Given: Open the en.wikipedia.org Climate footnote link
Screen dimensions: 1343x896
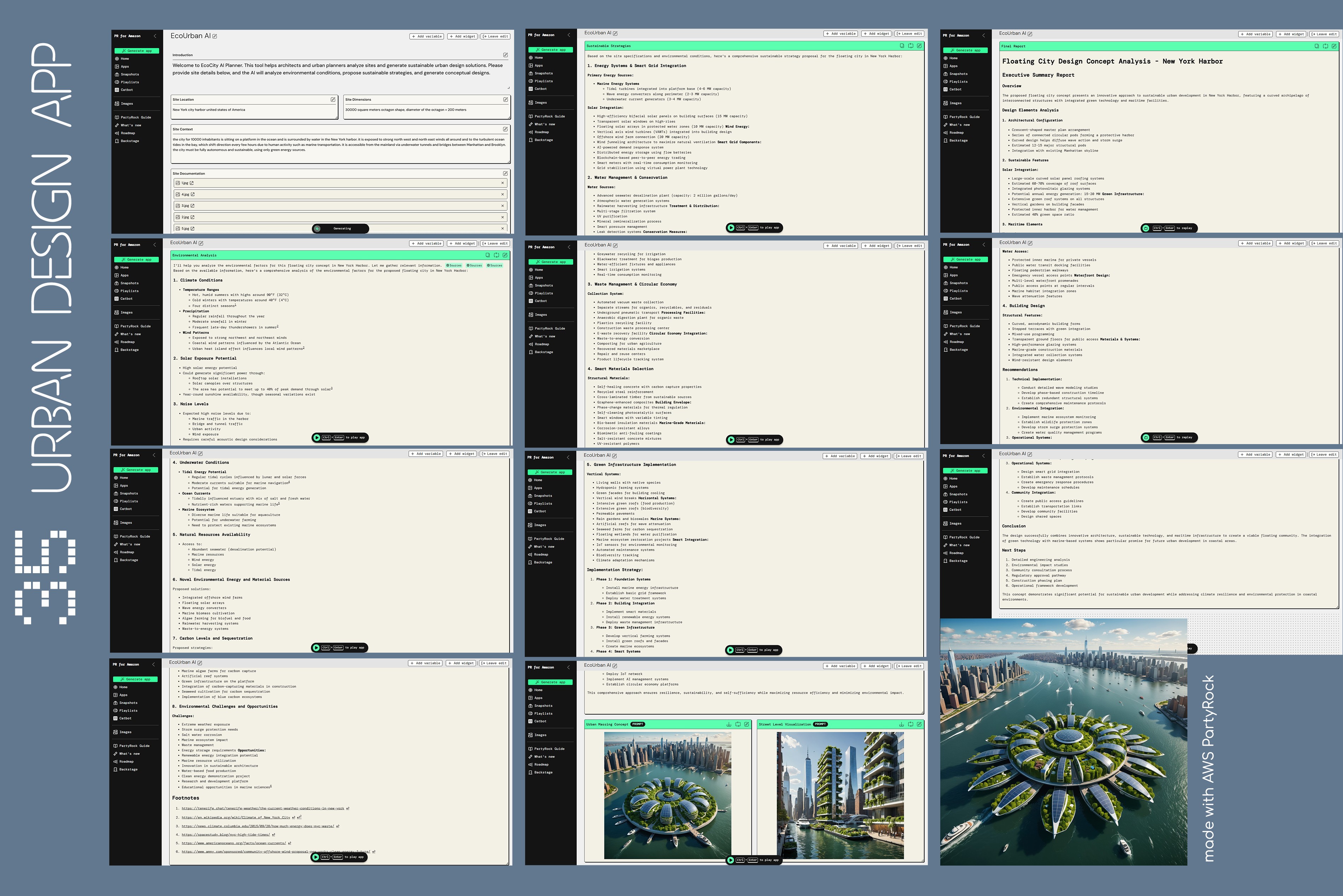Looking at the screenshot, I should pyautogui.click(x=236, y=817).
